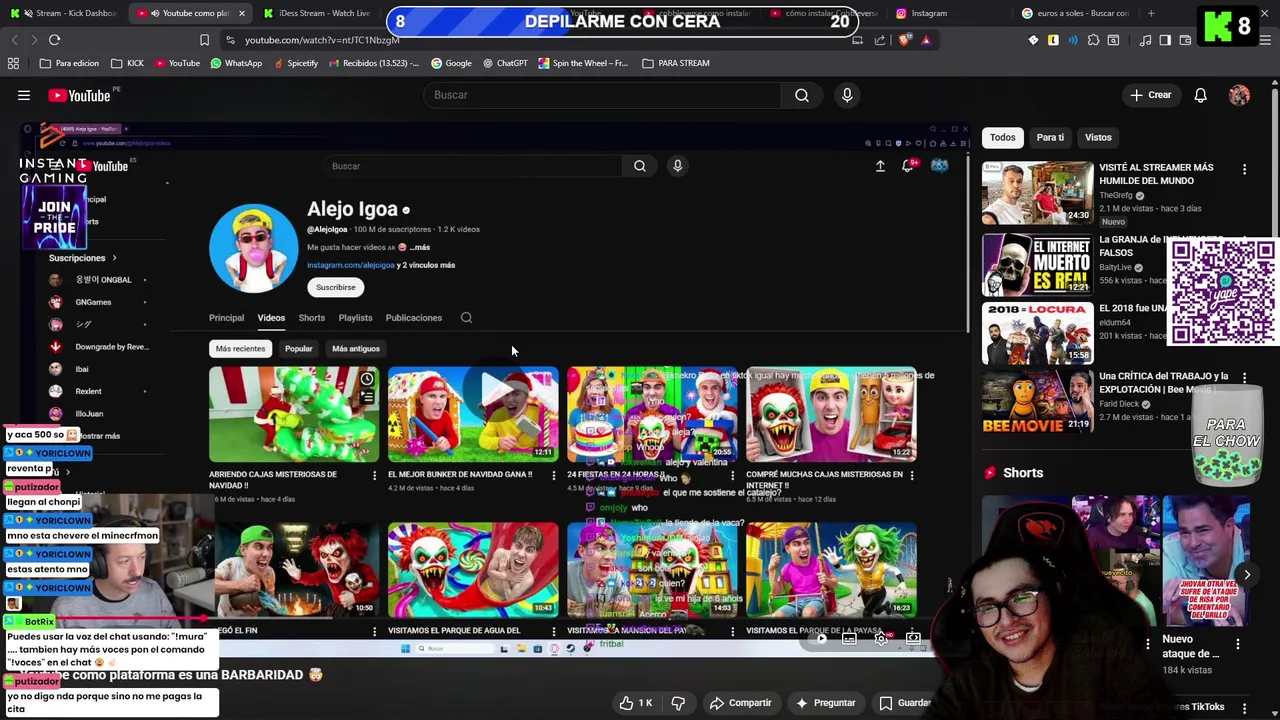Expand Suscripciones section in streamed sidebar

click(x=83, y=258)
